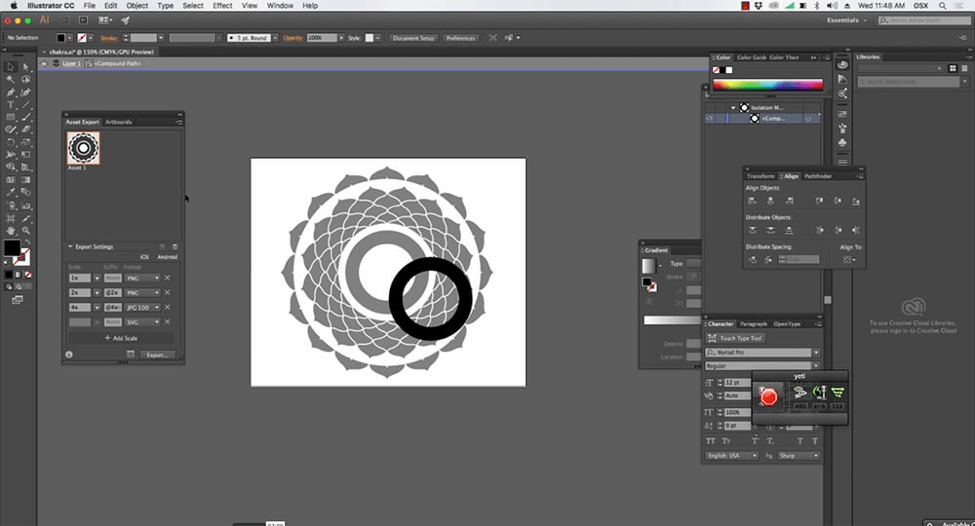Select the Eyedropper tool
Screen dimensions: 975x526
11,193
